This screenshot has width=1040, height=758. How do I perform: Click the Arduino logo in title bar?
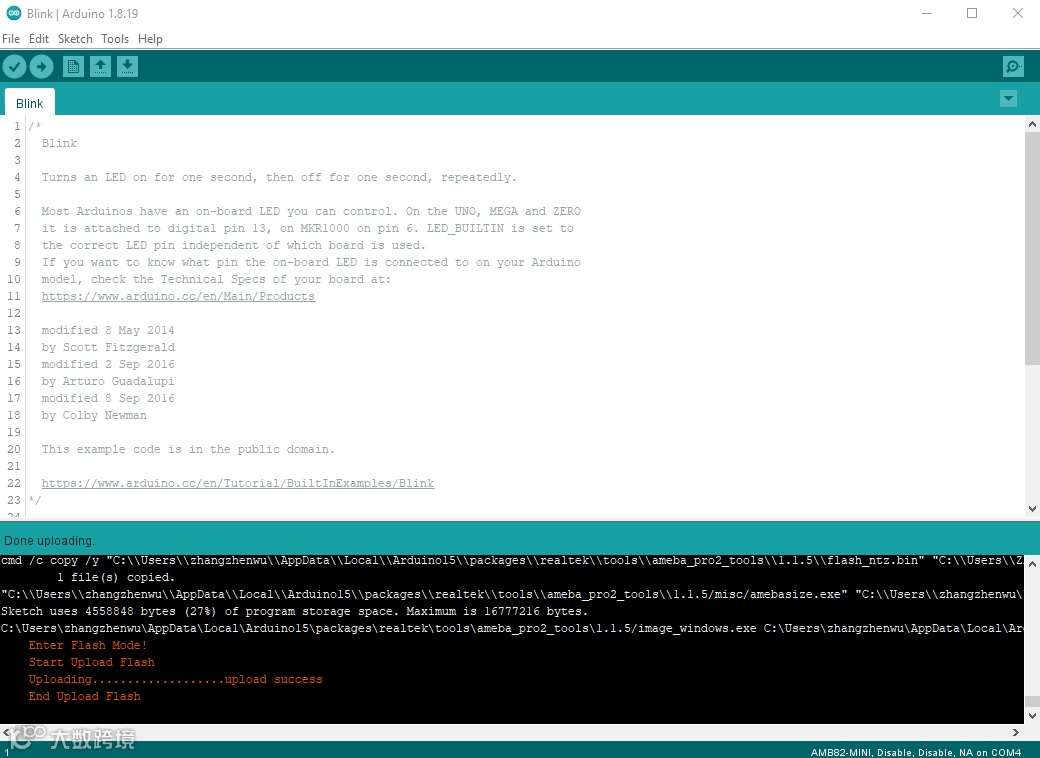[13, 13]
